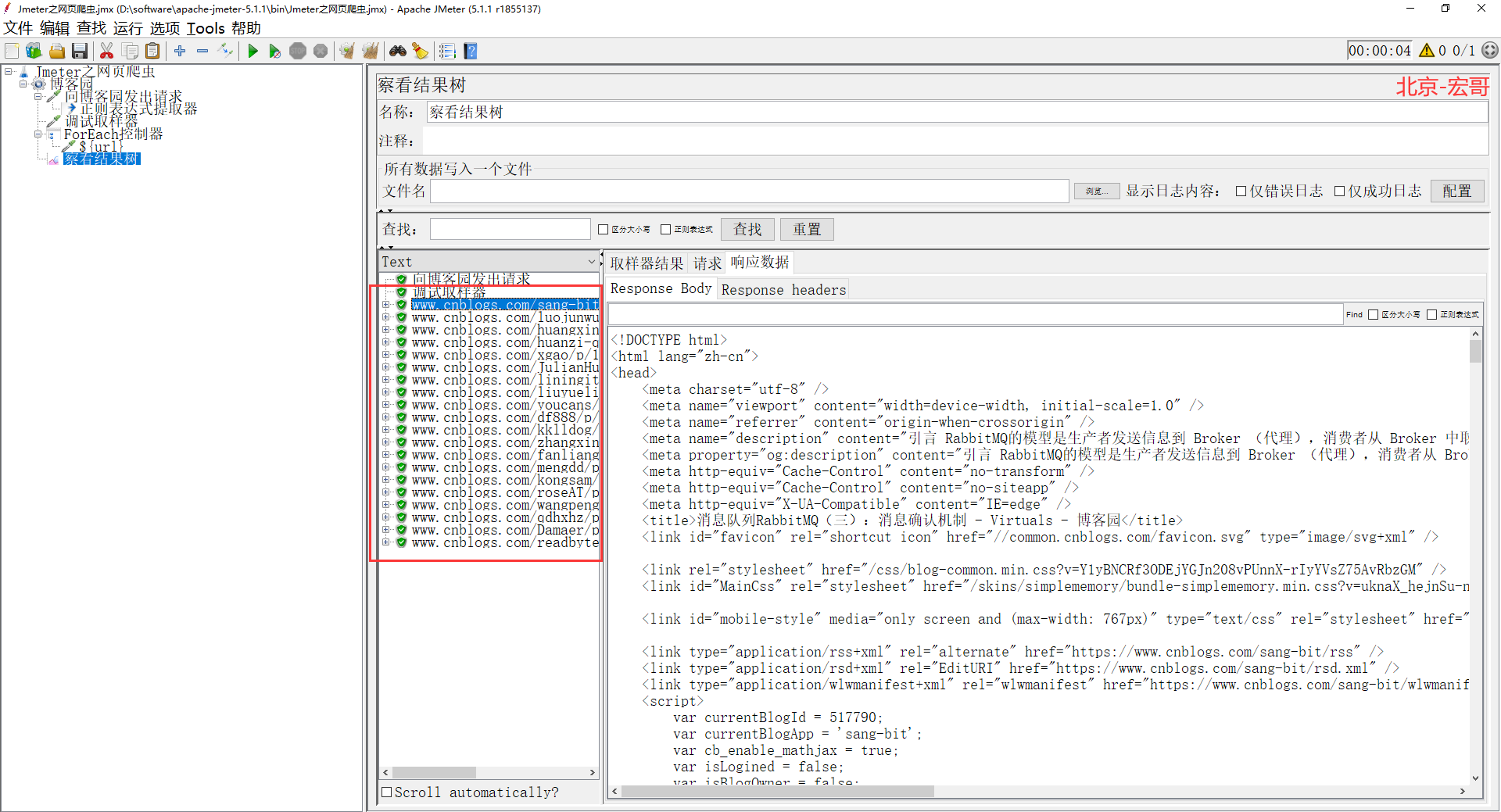Click the 查找 search button
This screenshot has height=812, width=1501.
(x=747, y=229)
